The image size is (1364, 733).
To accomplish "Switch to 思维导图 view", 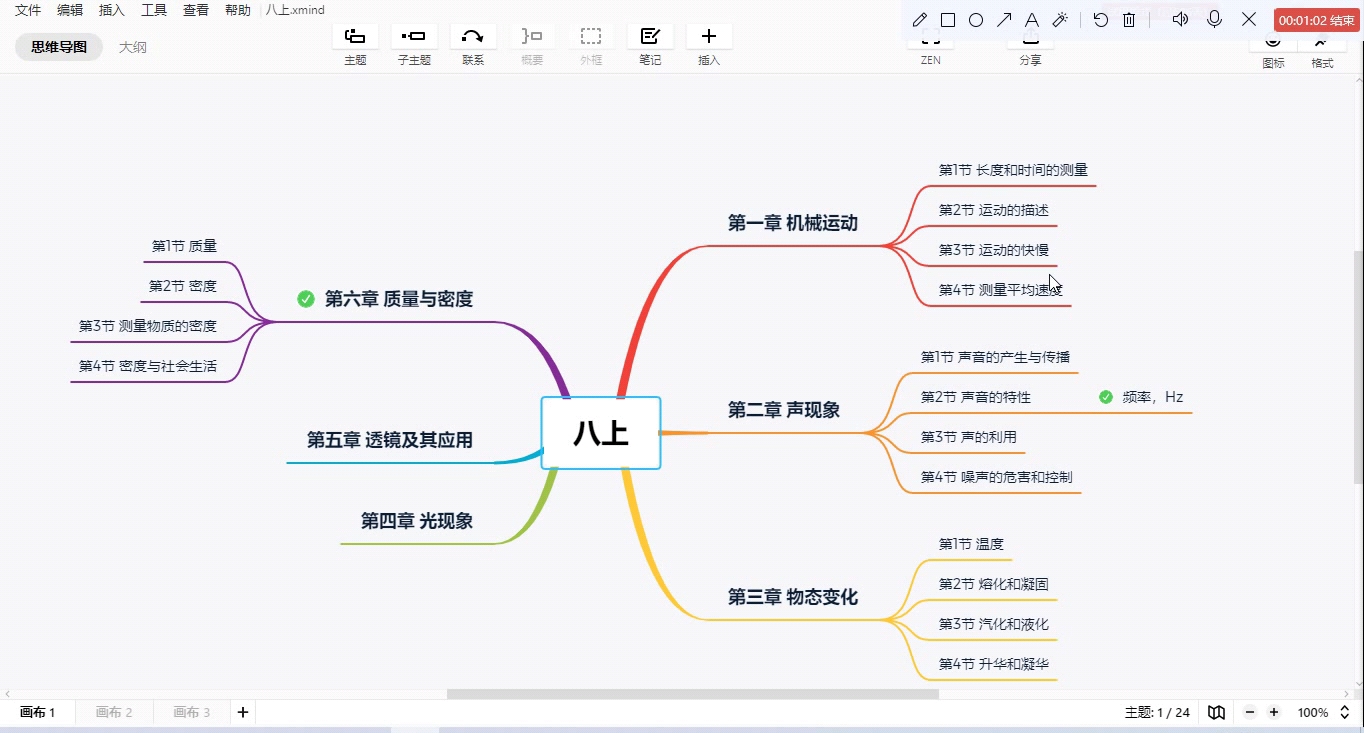I will click(x=59, y=47).
